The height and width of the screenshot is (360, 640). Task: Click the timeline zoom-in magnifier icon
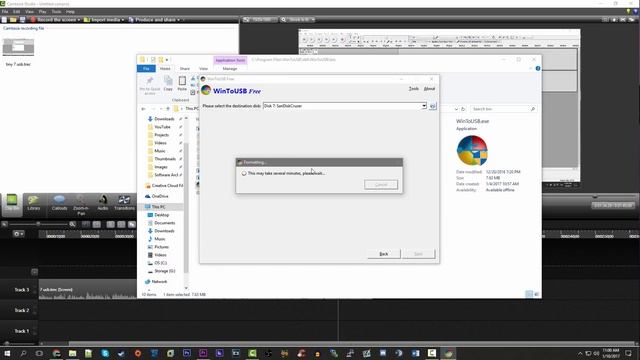click(x=72, y=224)
